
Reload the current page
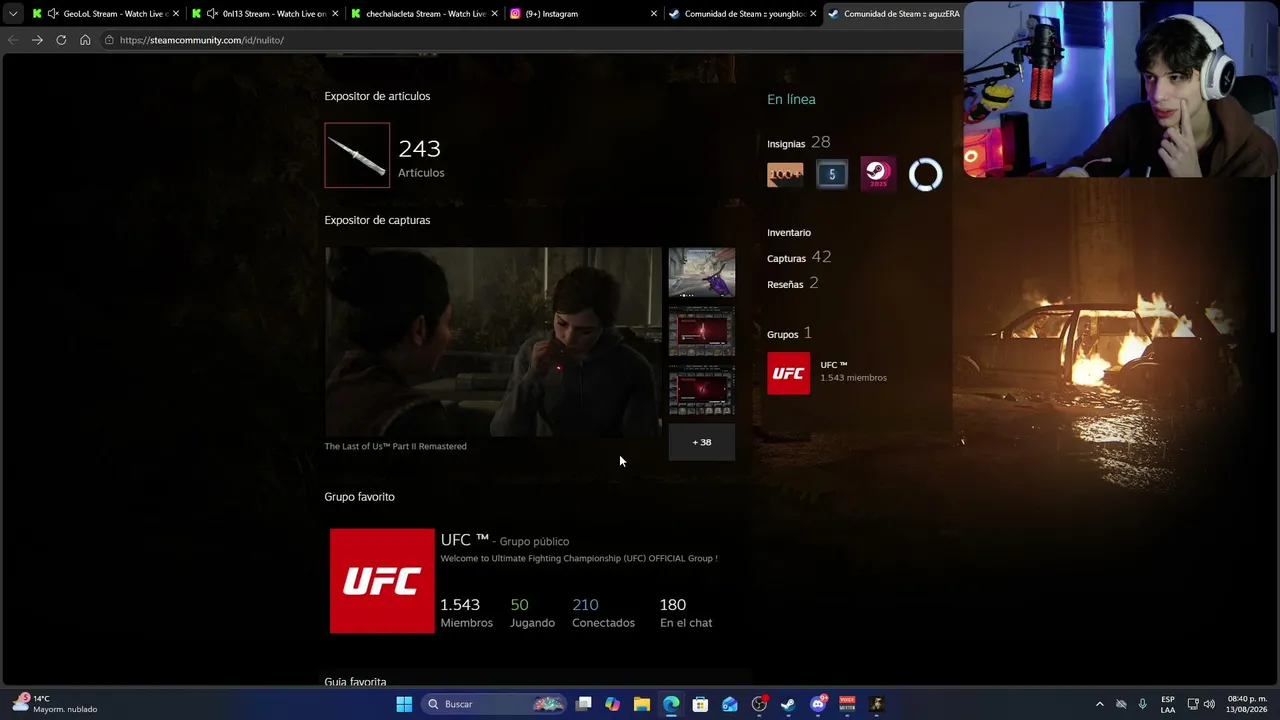click(x=61, y=40)
